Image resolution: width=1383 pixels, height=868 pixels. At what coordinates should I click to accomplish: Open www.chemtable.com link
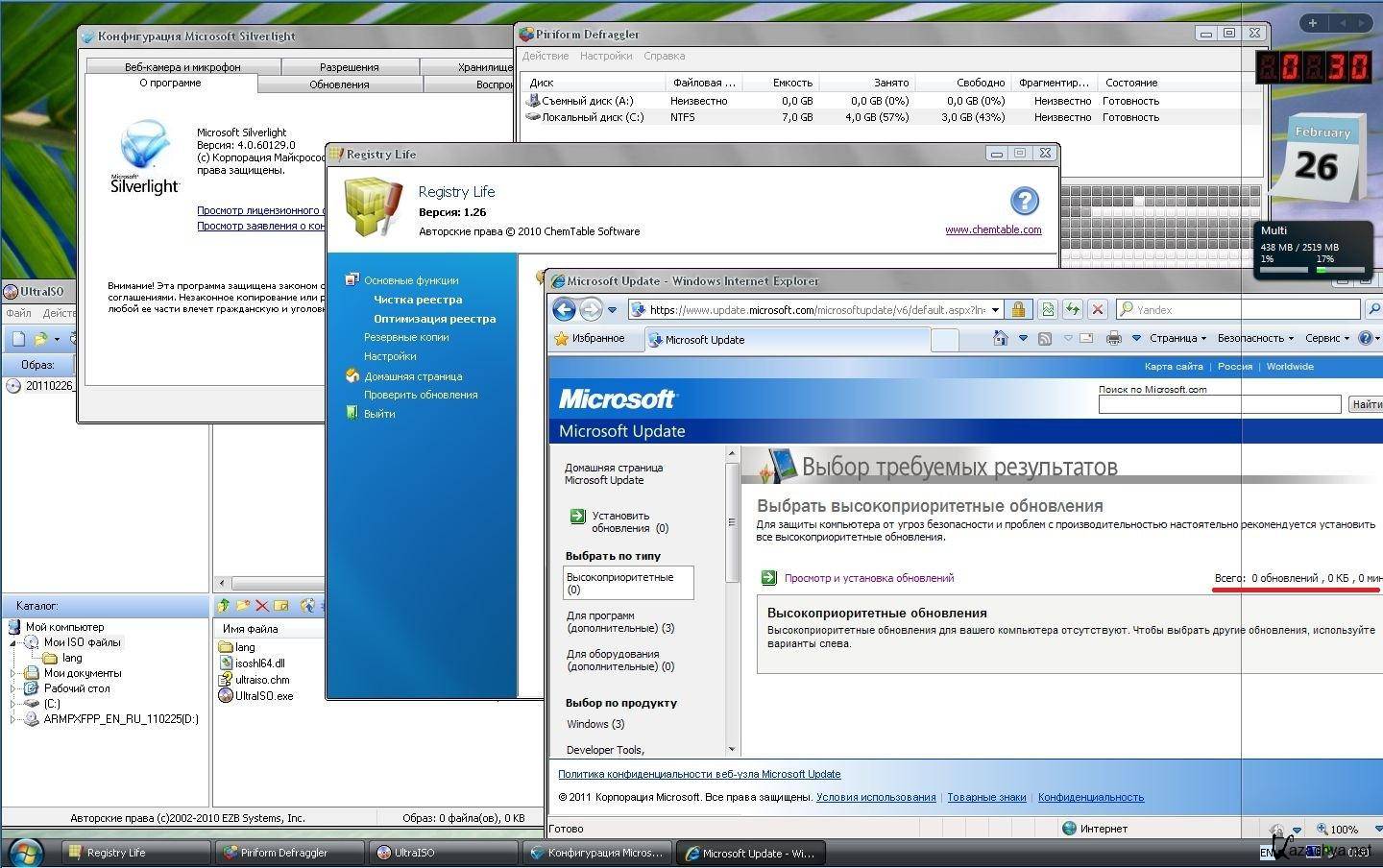coord(993,229)
